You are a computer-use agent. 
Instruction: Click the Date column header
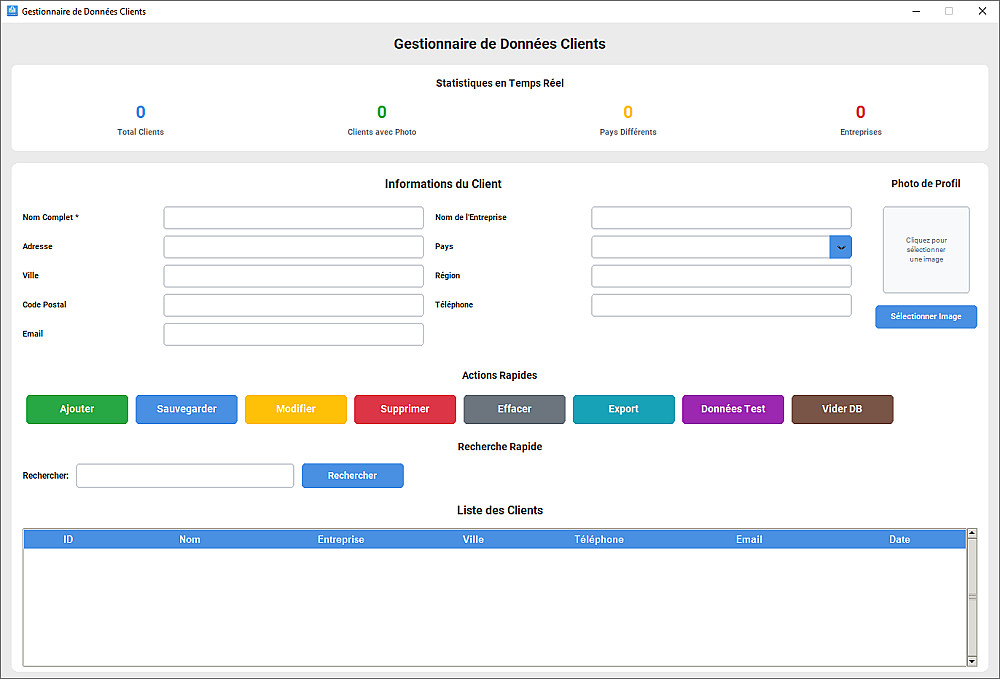900,540
